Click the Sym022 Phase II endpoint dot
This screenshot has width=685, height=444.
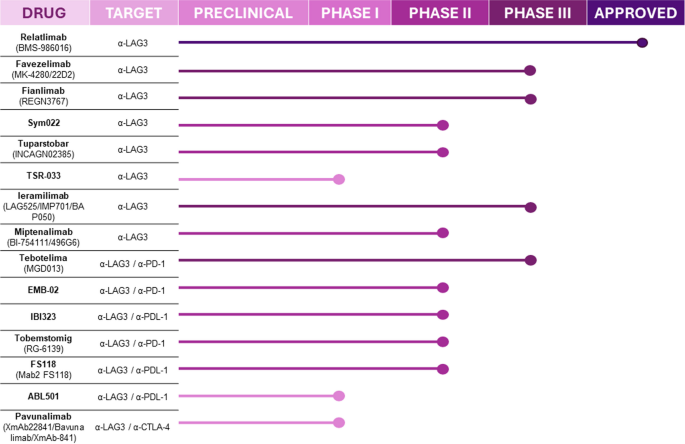pos(443,125)
